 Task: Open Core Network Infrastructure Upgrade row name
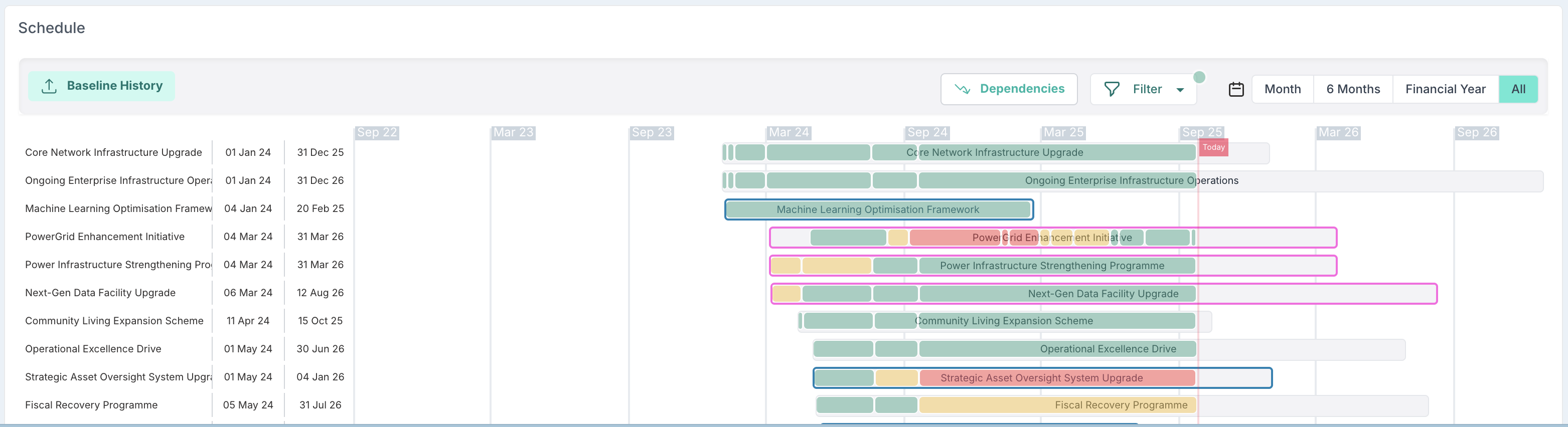coord(113,152)
